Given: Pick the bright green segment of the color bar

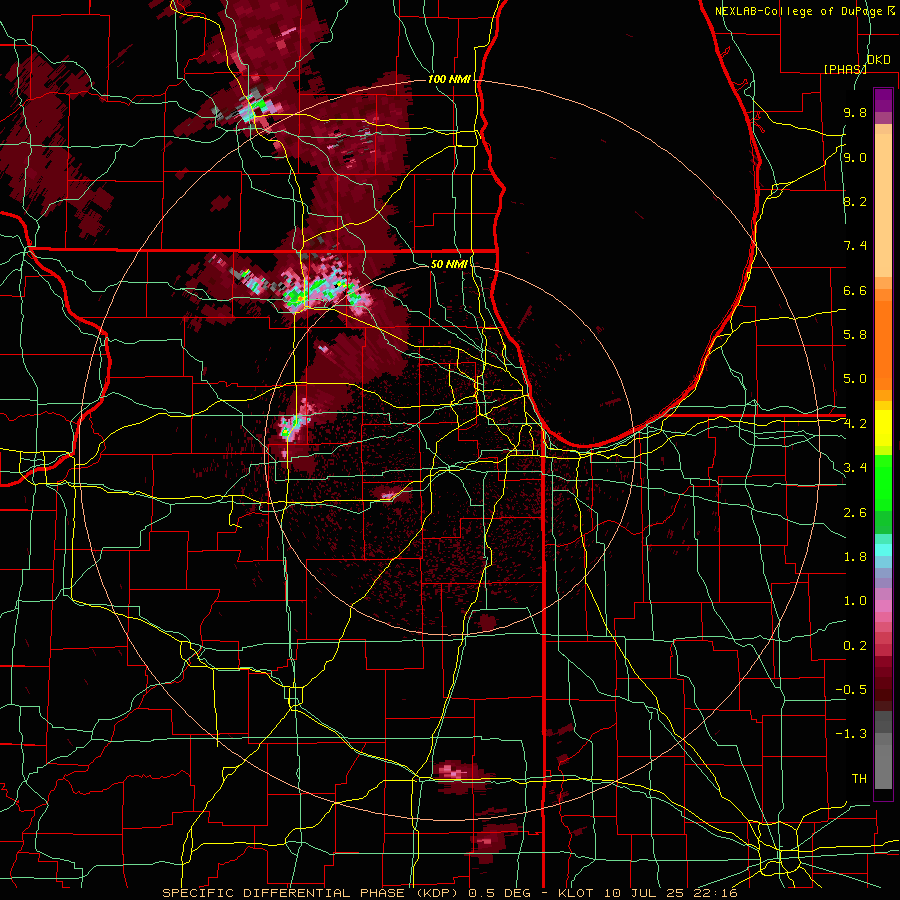Looking at the screenshot, I should pyautogui.click(x=883, y=482).
